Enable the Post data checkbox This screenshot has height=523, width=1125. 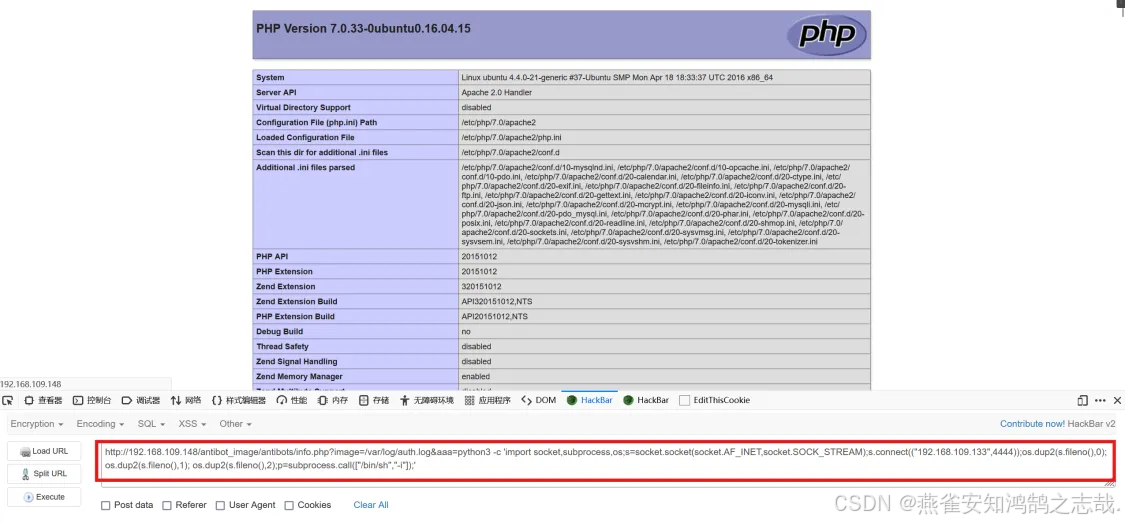pos(105,505)
